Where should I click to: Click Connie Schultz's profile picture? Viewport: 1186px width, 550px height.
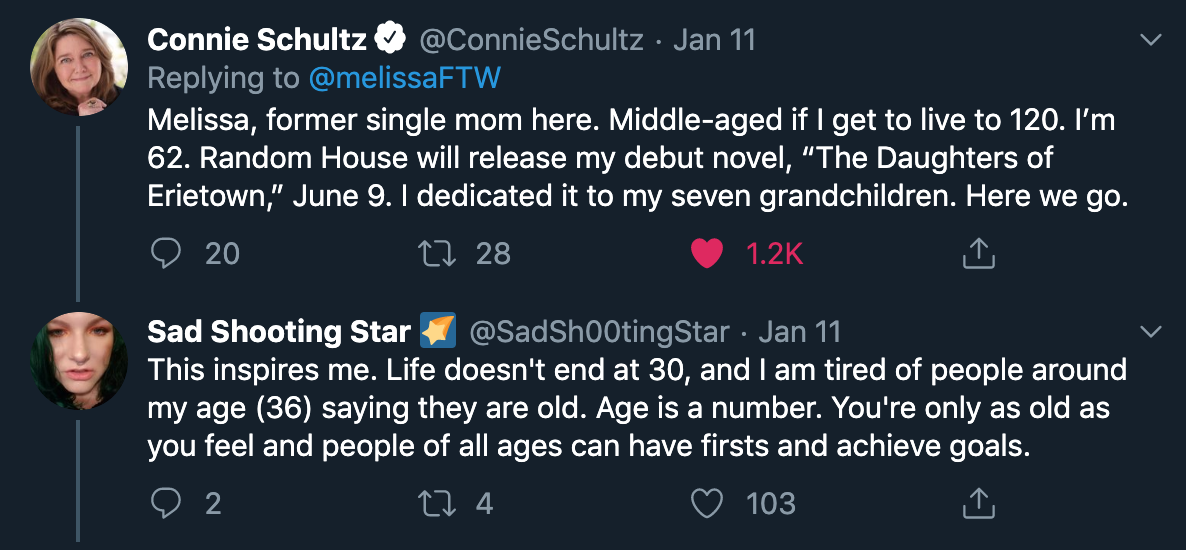79,66
